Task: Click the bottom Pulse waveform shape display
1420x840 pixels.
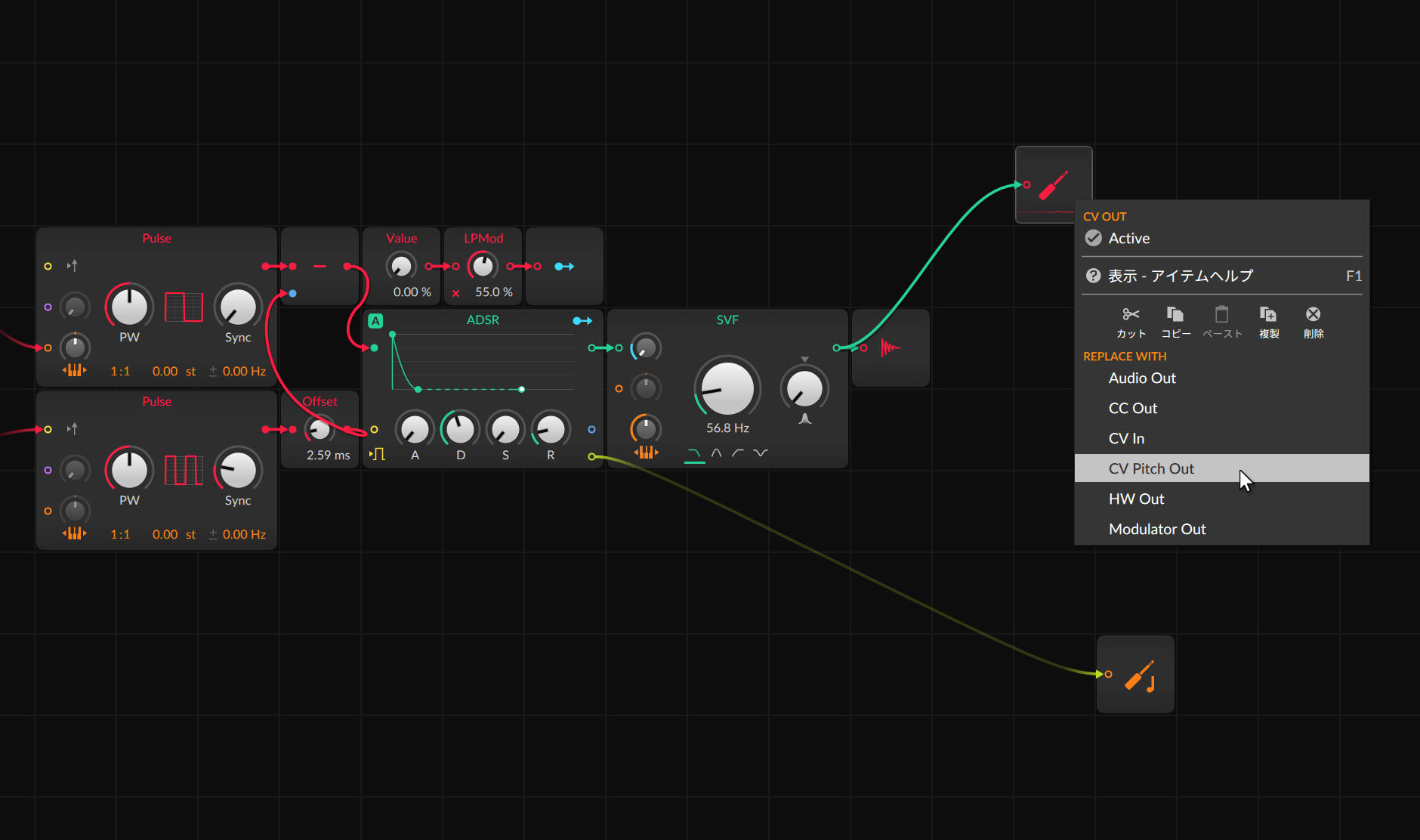Action: click(184, 470)
